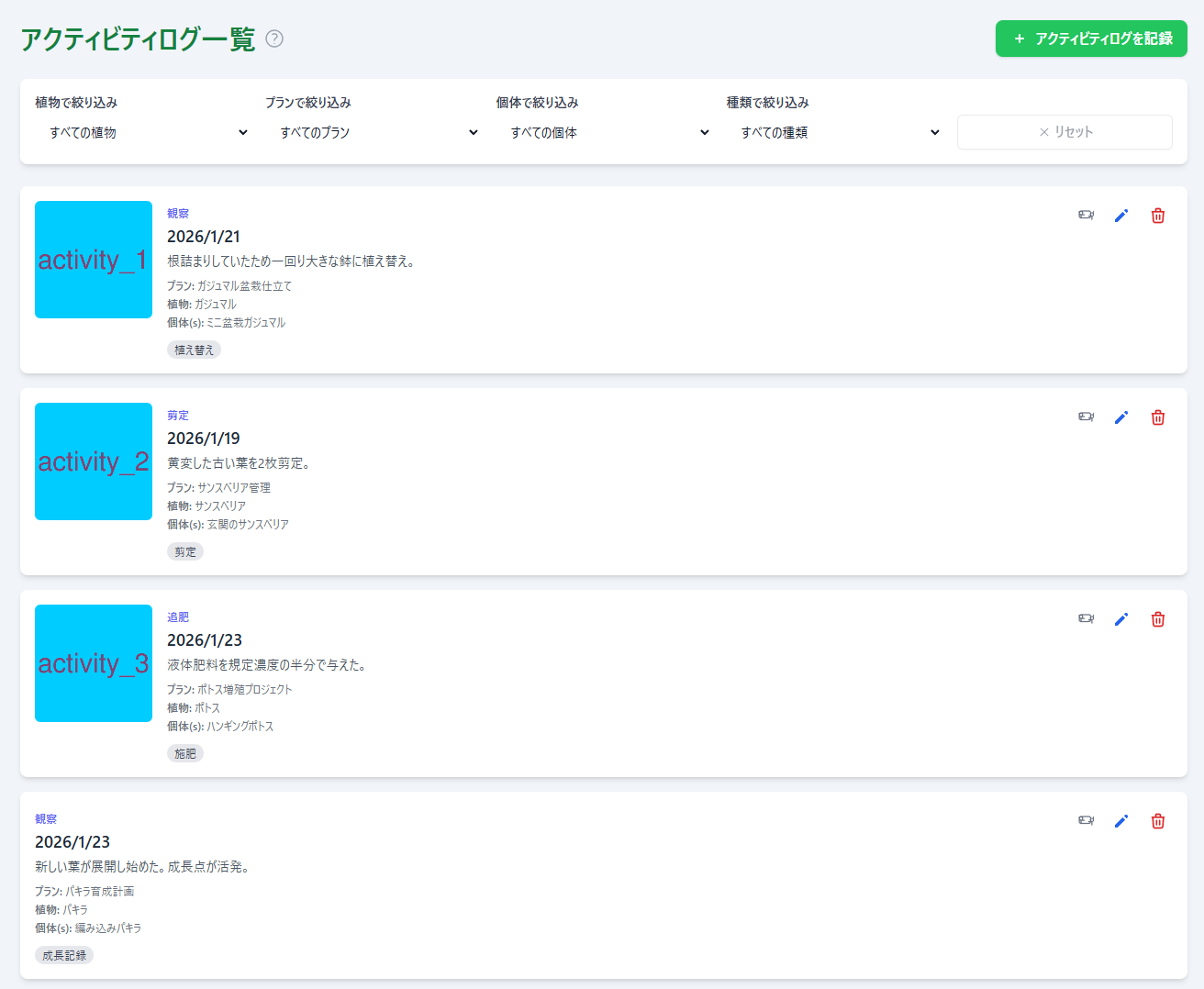Image resolution: width=1204 pixels, height=989 pixels.
Task: Click the gray image icon on the パキラ entry
Action: coord(1086,820)
